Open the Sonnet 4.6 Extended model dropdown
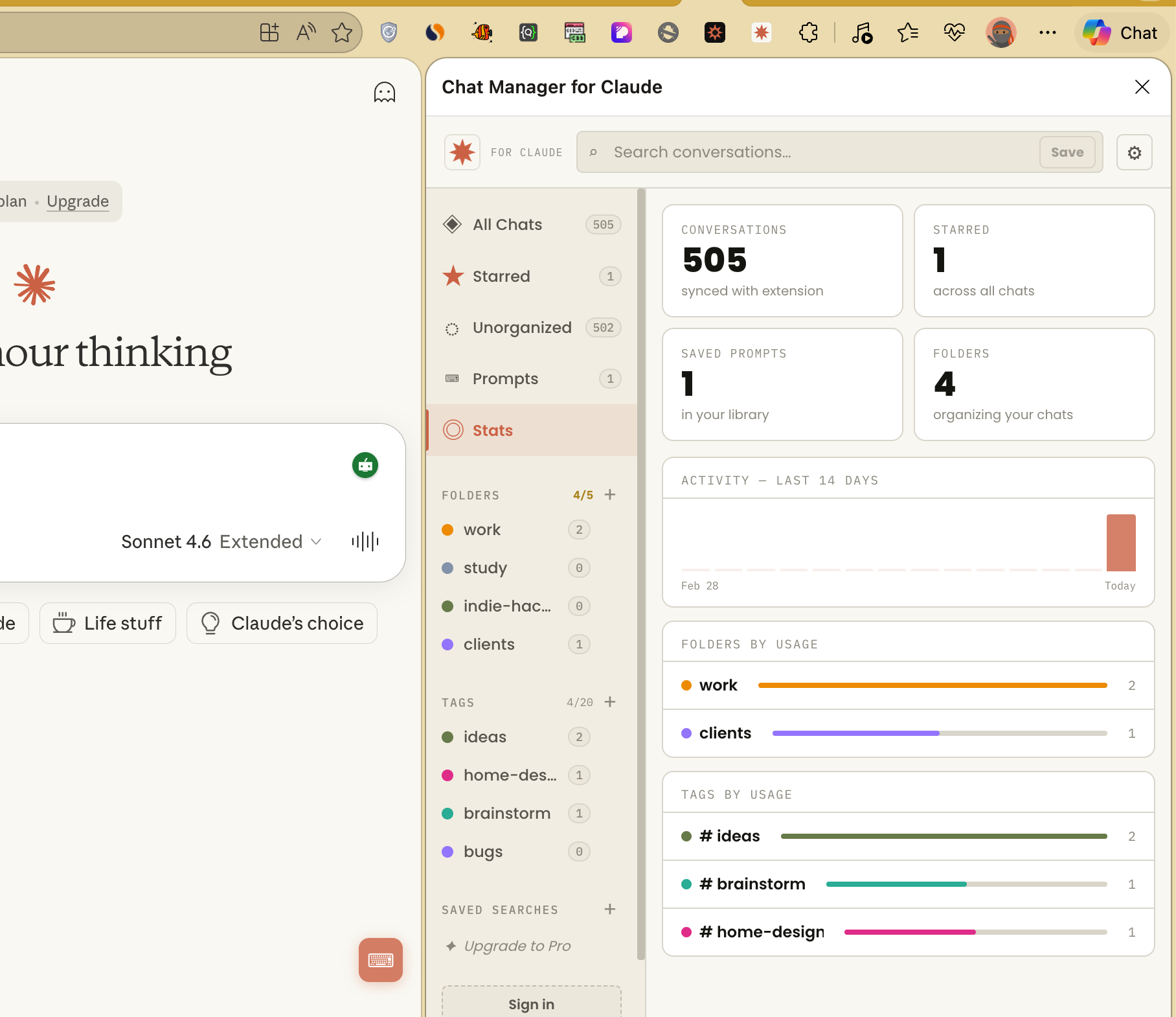Image resolution: width=1176 pixels, height=1017 pixels. pos(221,542)
